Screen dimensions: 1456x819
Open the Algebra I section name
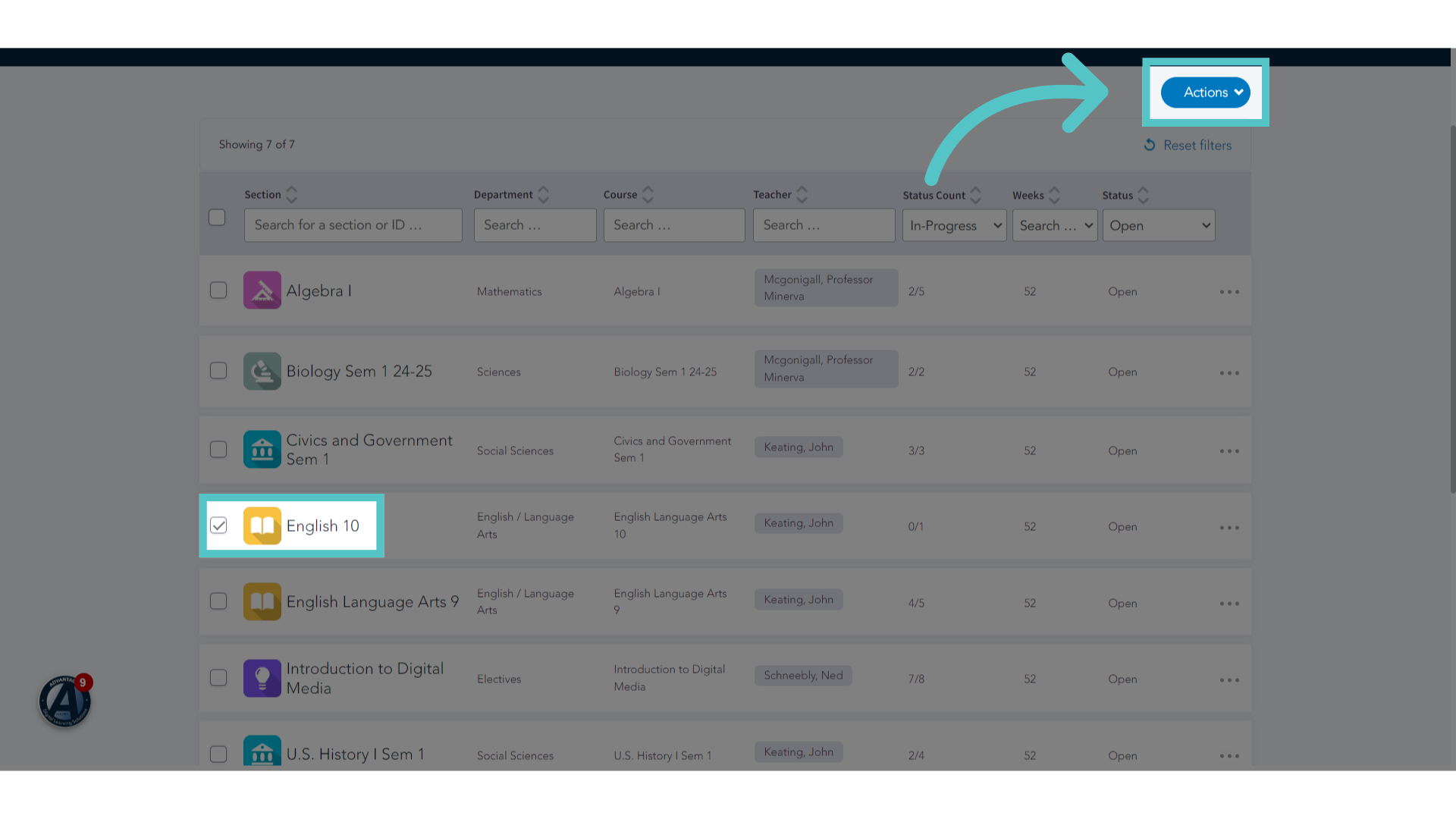(x=318, y=291)
